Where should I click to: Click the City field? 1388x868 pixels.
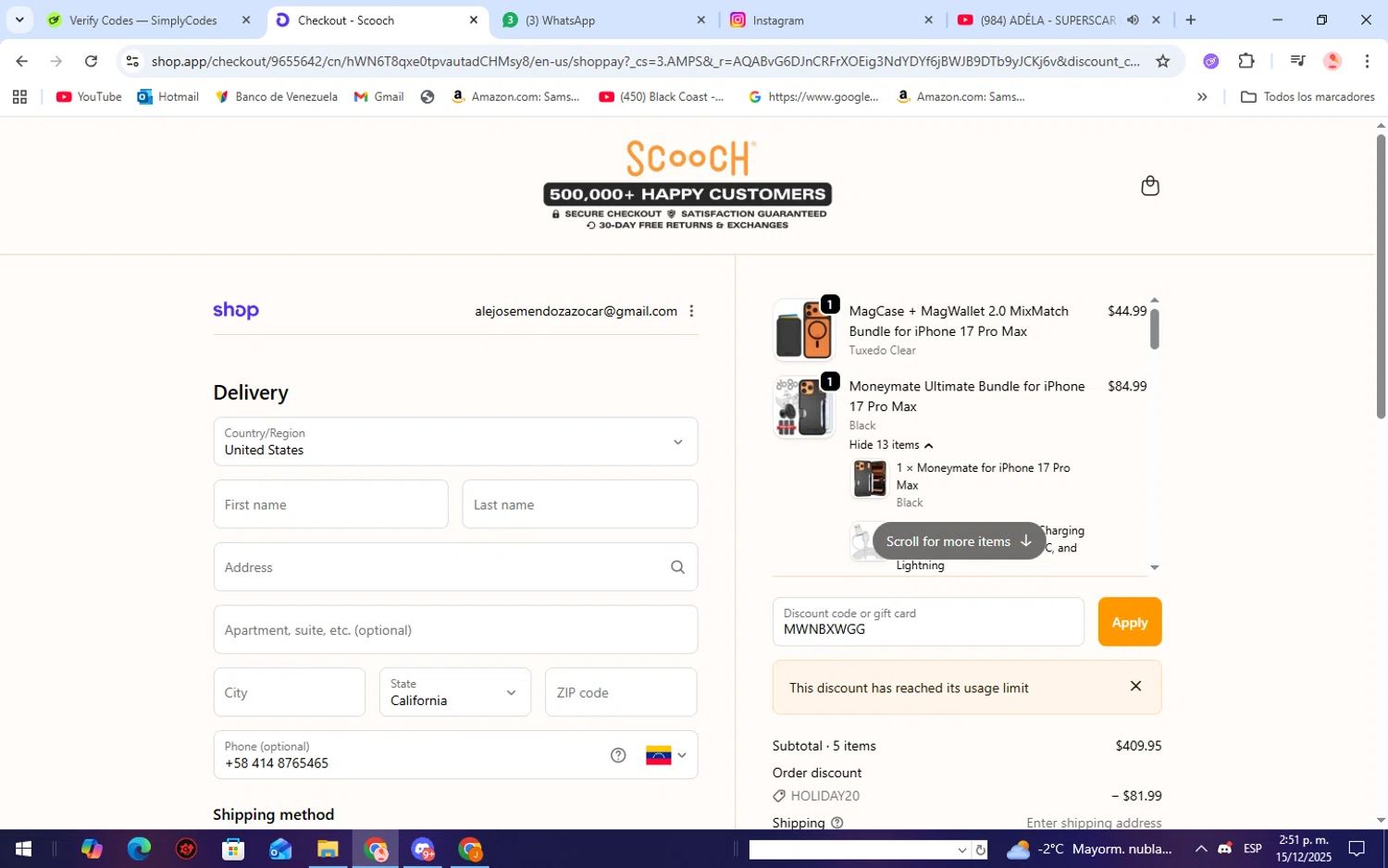point(289,692)
